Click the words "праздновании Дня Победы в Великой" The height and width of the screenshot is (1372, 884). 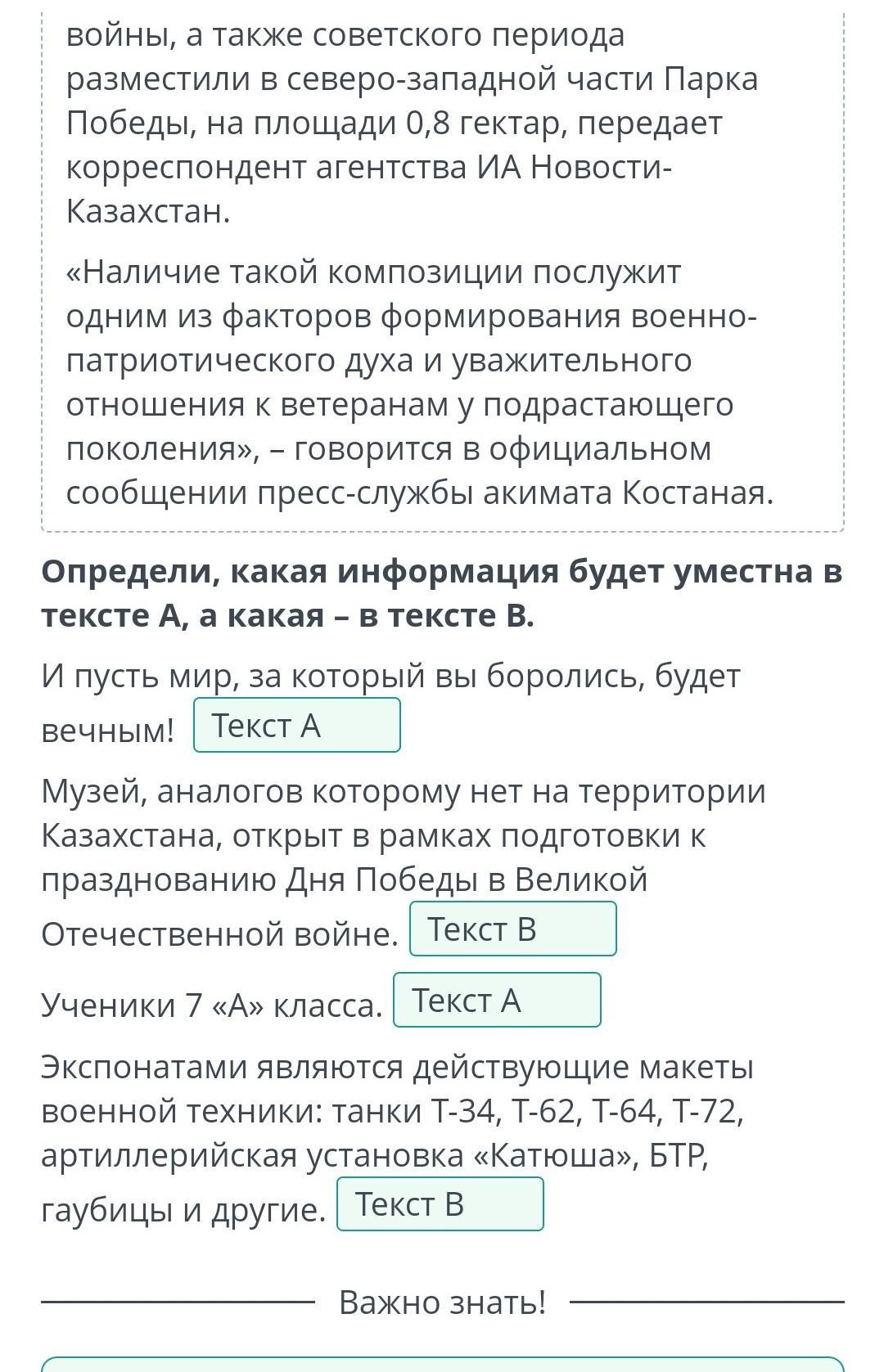coord(345,880)
